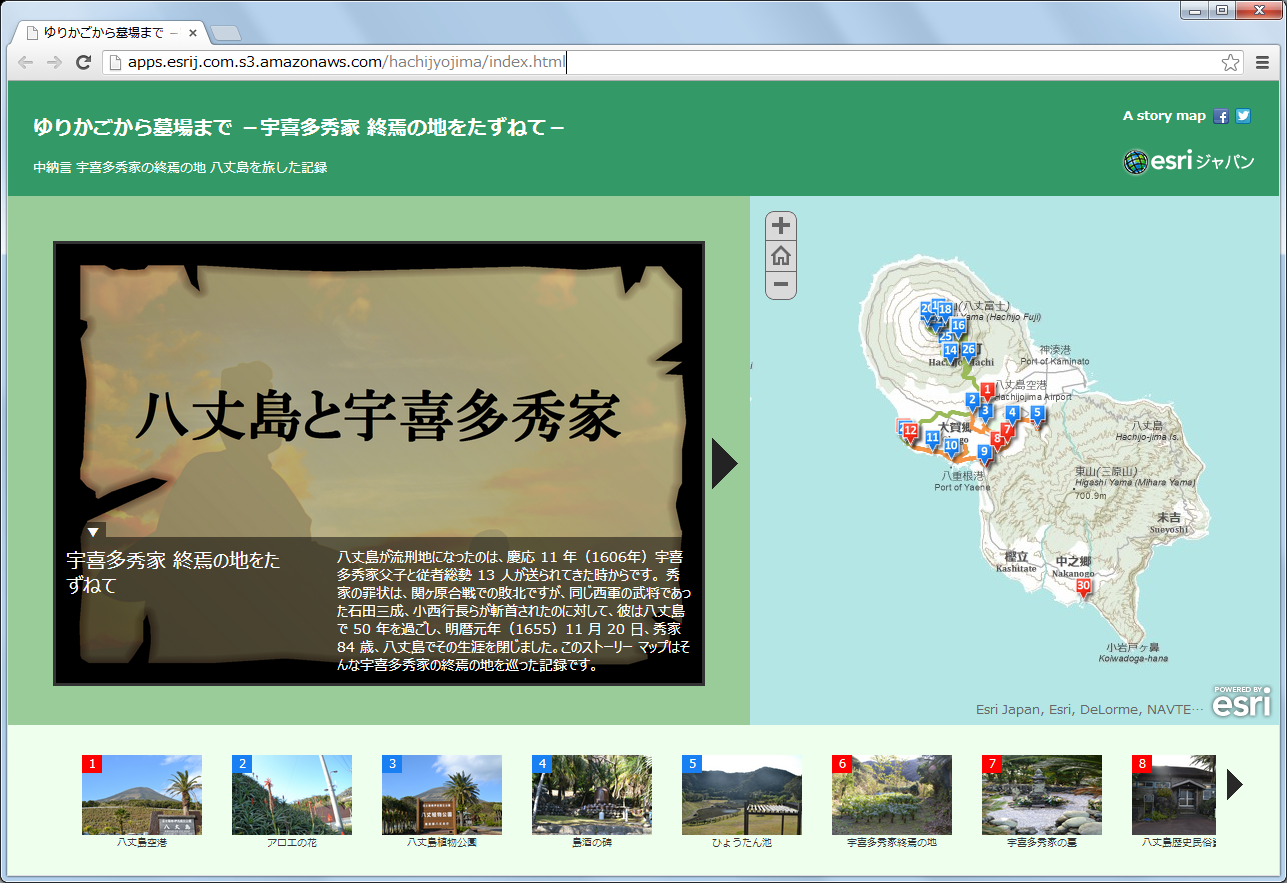Image resolution: width=1287 pixels, height=883 pixels.
Task: Select blue map marker number 26
Action: tap(968, 351)
